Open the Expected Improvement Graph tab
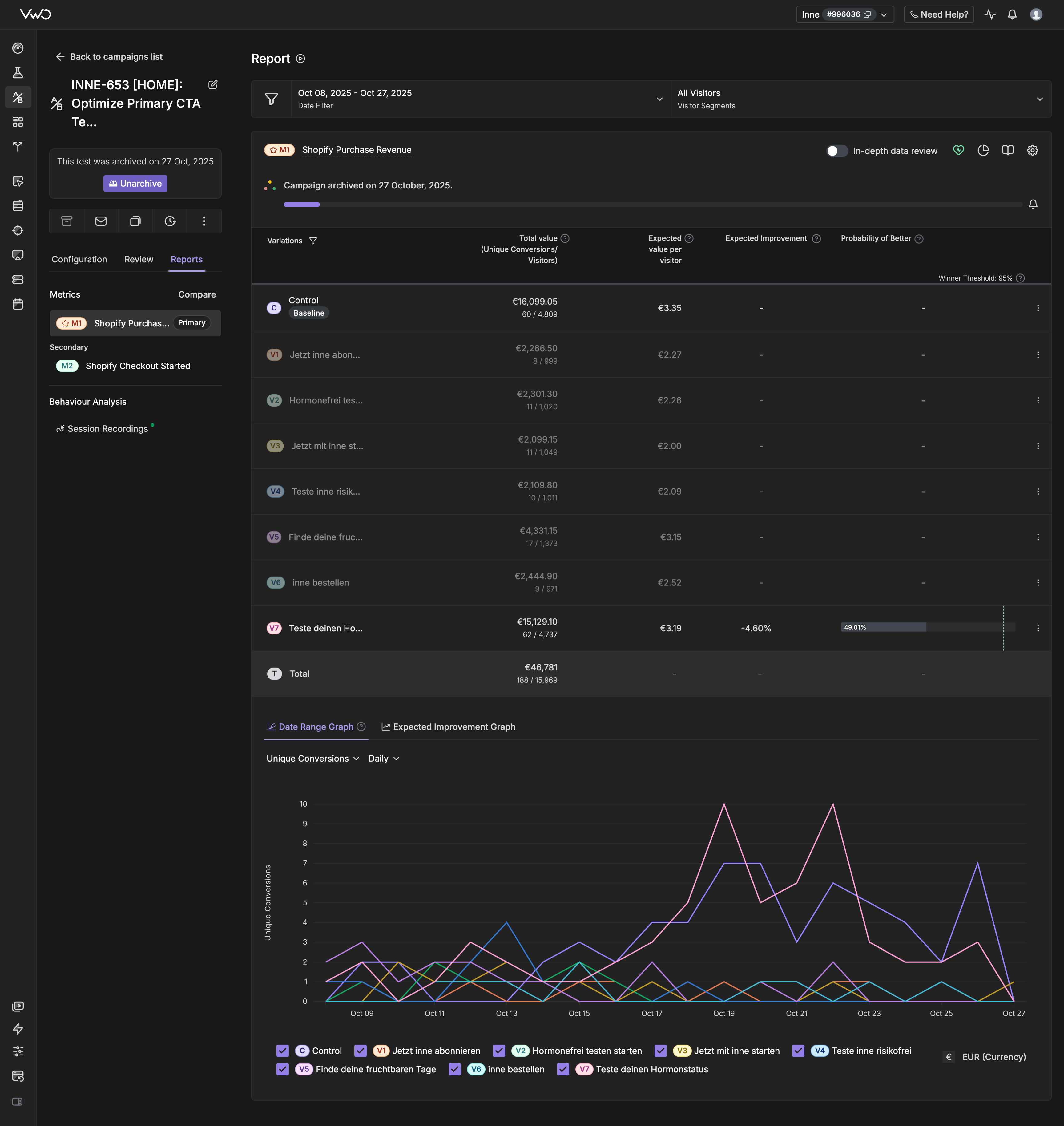Screen dimensions: 1064x1126 448,727
